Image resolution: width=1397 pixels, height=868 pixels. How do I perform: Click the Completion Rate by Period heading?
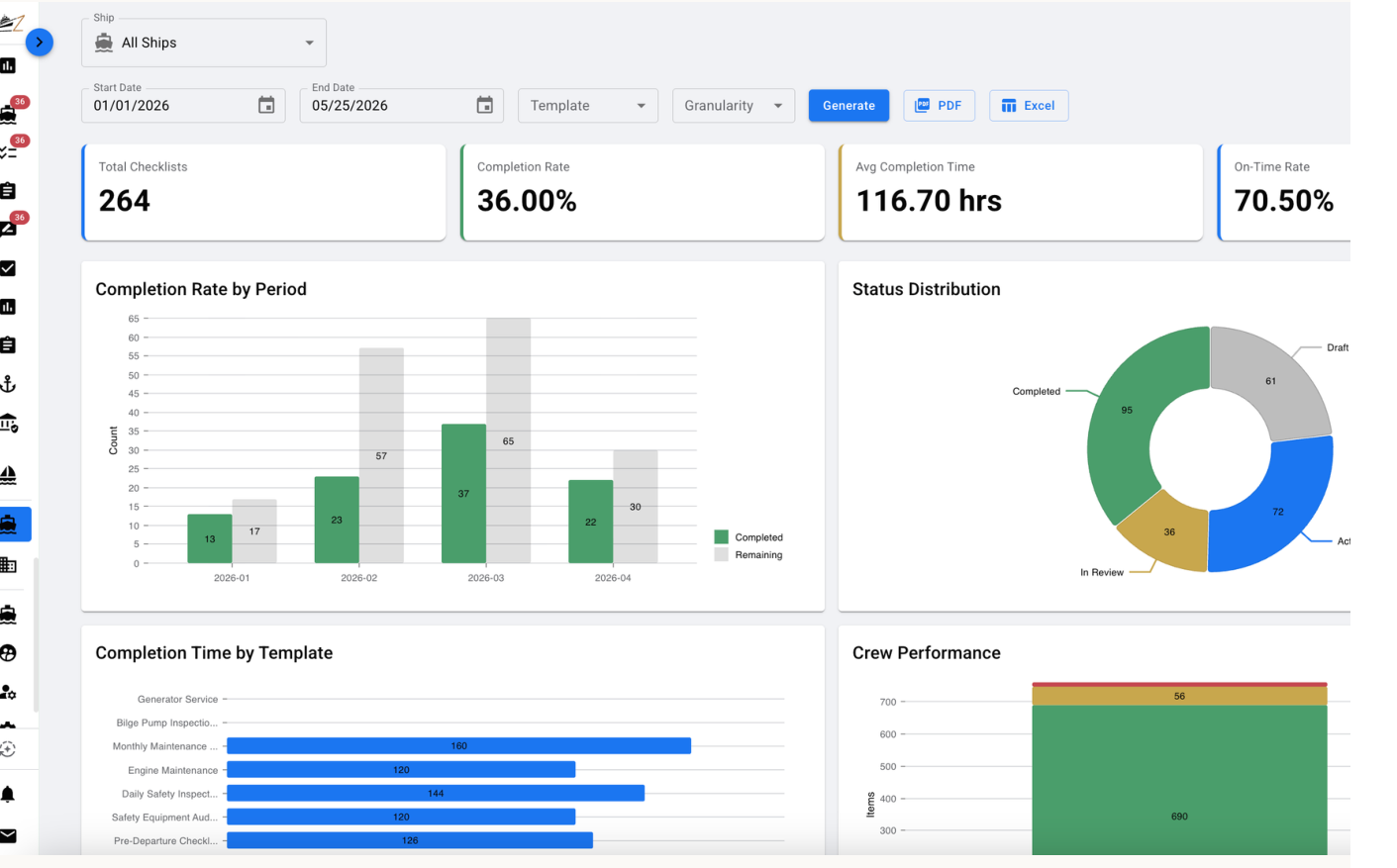[201, 289]
